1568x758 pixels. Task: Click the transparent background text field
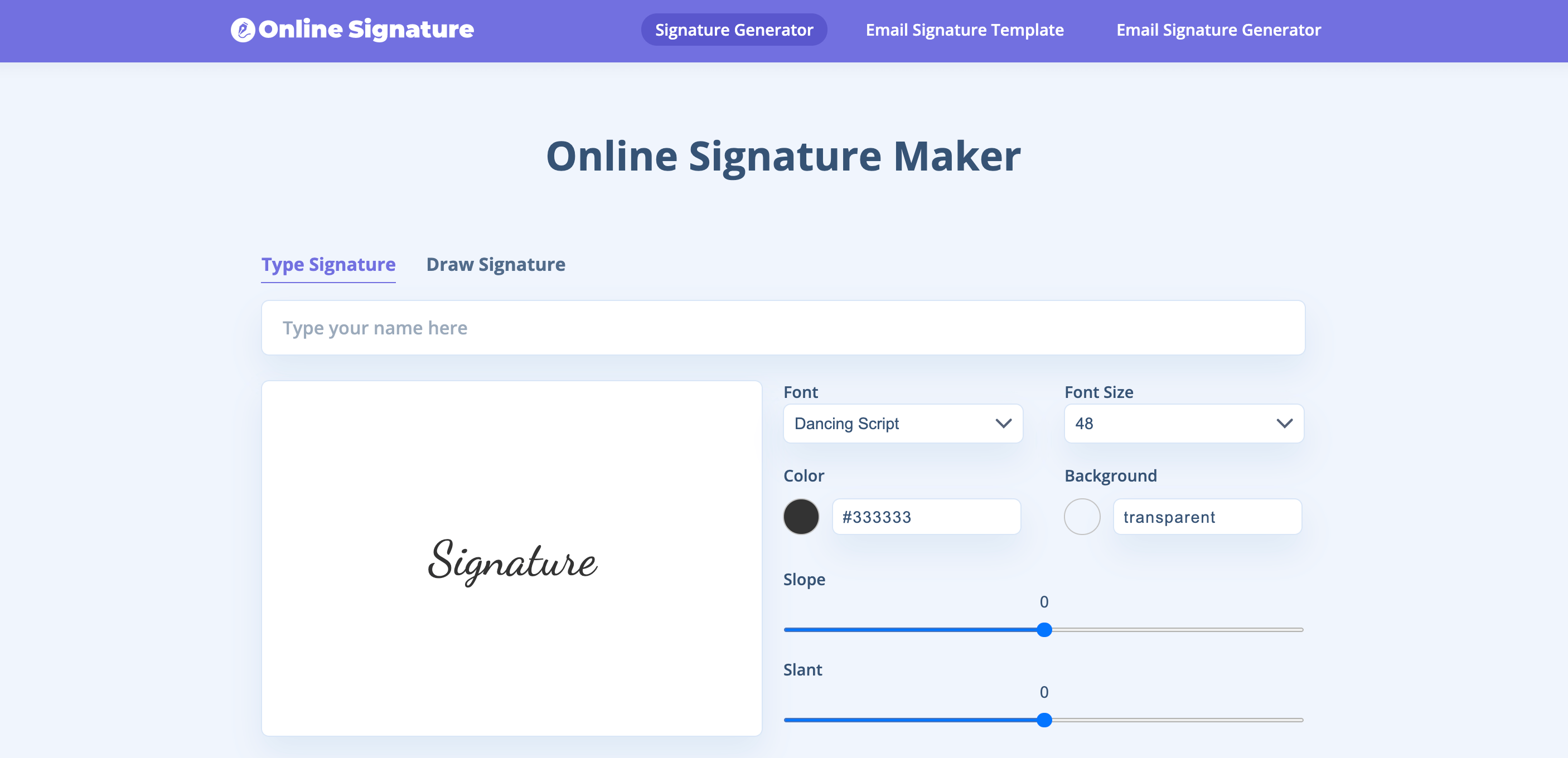click(x=1207, y=517)
